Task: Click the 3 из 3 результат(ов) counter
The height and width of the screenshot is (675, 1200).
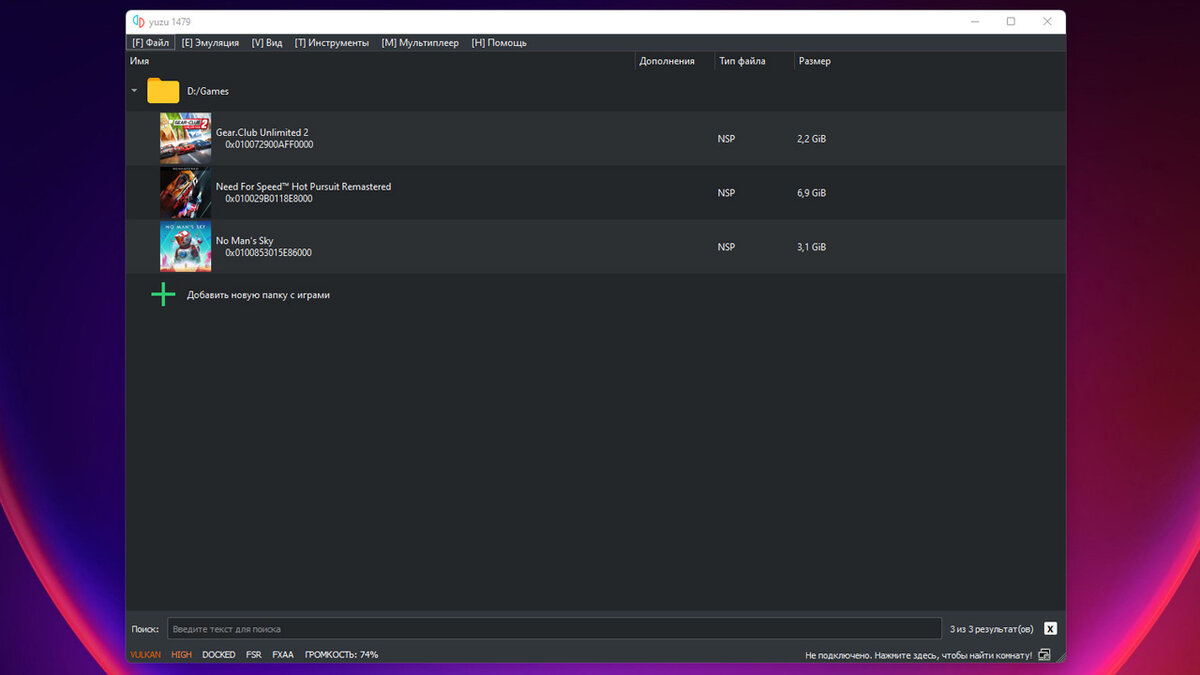Action: click(992, 629)
